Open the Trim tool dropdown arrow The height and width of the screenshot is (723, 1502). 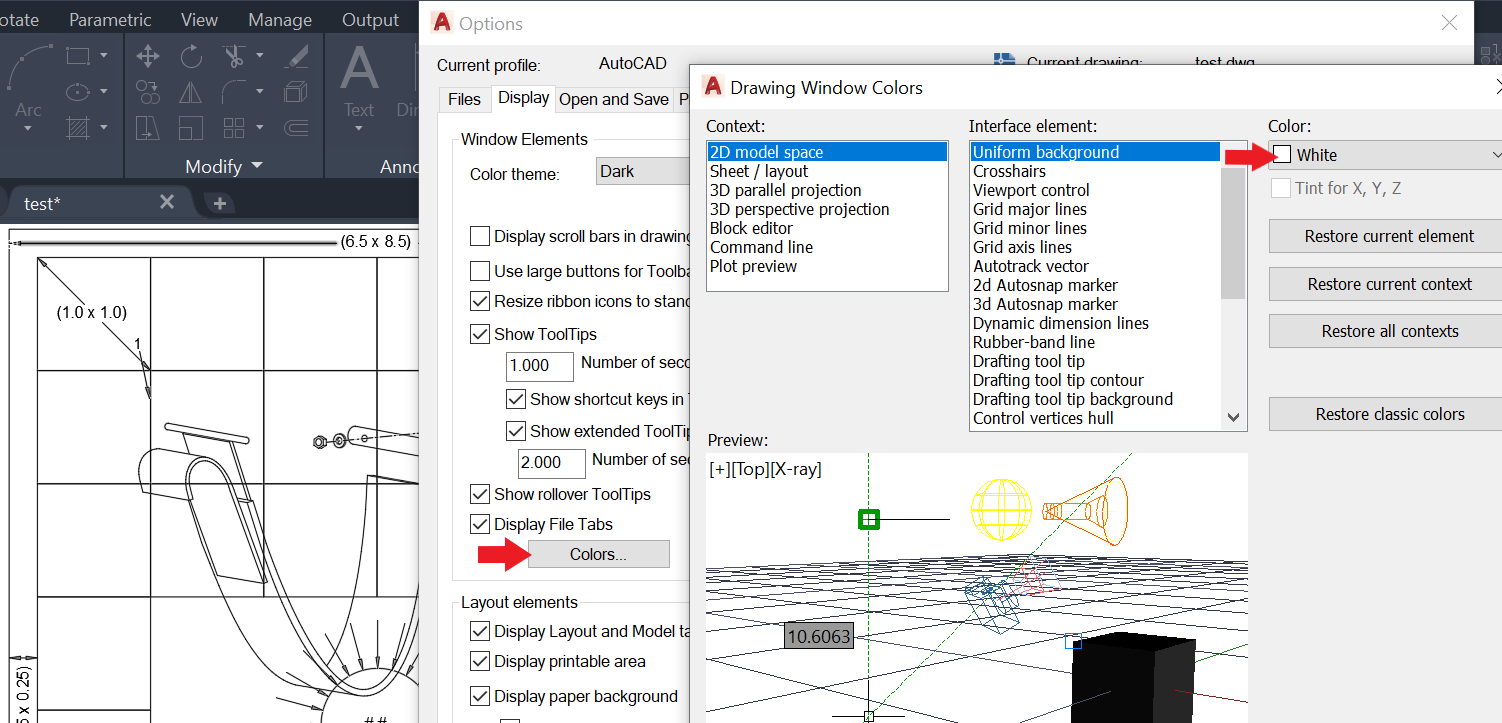point(259,56)
